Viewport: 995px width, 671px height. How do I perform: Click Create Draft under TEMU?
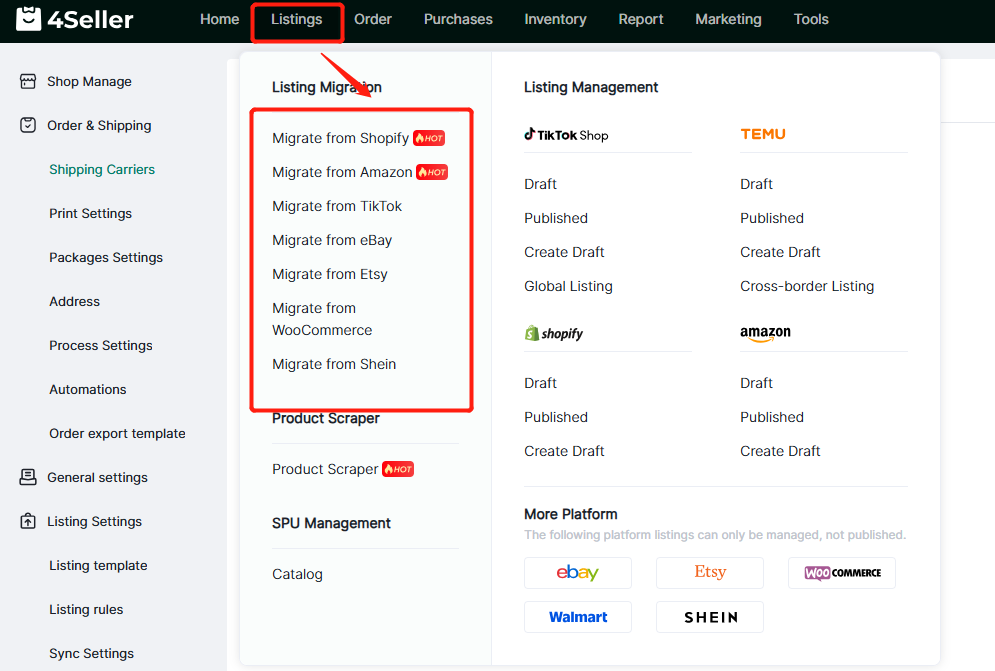click(x=780, y=252)
